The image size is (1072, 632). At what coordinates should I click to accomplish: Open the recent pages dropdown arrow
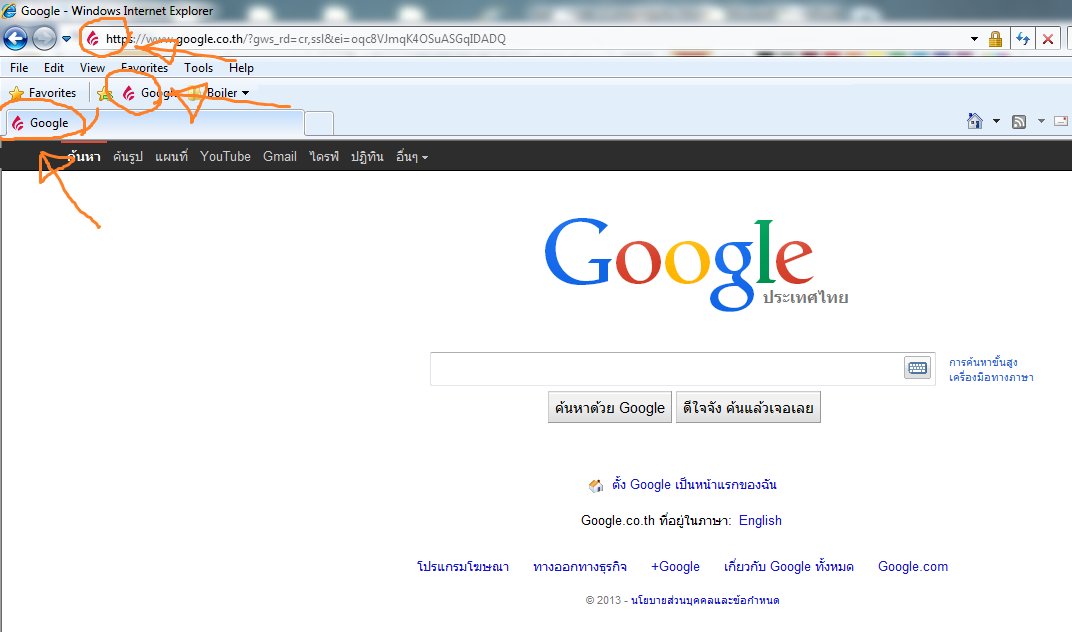click(66, 39)
